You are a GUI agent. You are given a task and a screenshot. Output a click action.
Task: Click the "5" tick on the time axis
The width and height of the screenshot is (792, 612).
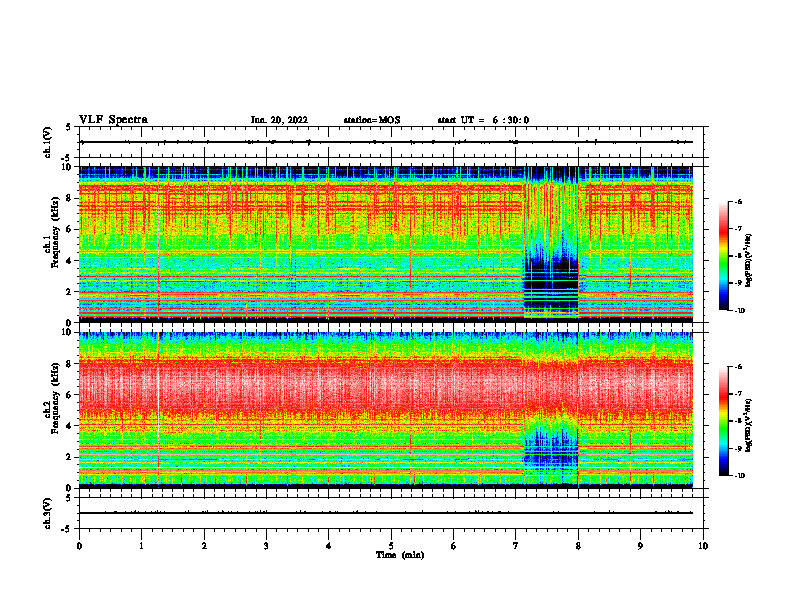391,546
